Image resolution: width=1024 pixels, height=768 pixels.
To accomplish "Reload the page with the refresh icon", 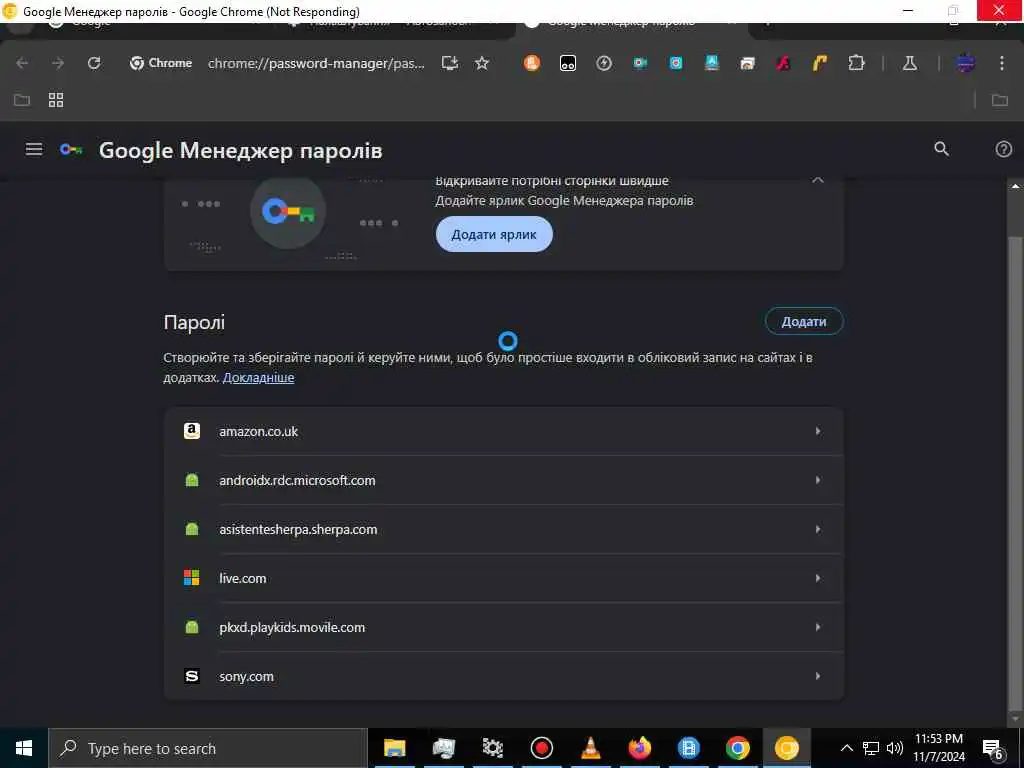I will click(94, 63).
